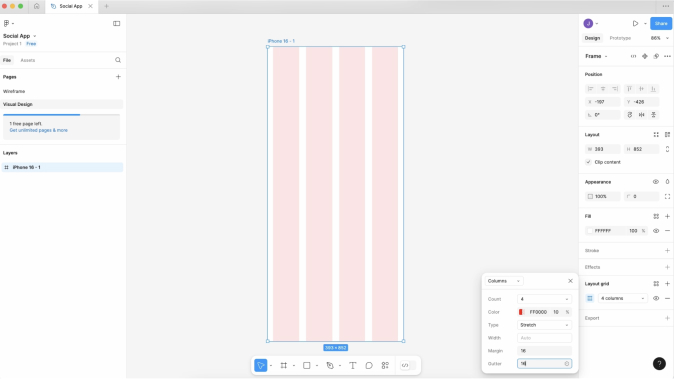Add a new page with plus icon
674x379 pixels.
click(x=118, y=77)
